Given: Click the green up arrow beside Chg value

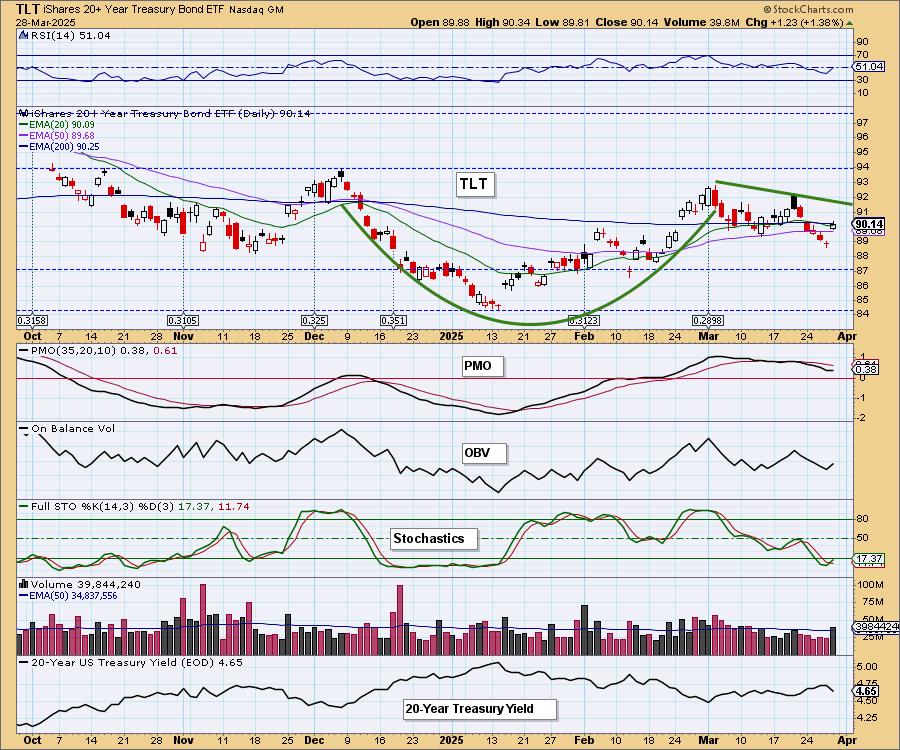Looking at the screenshot, I should (x=850, y=22).
